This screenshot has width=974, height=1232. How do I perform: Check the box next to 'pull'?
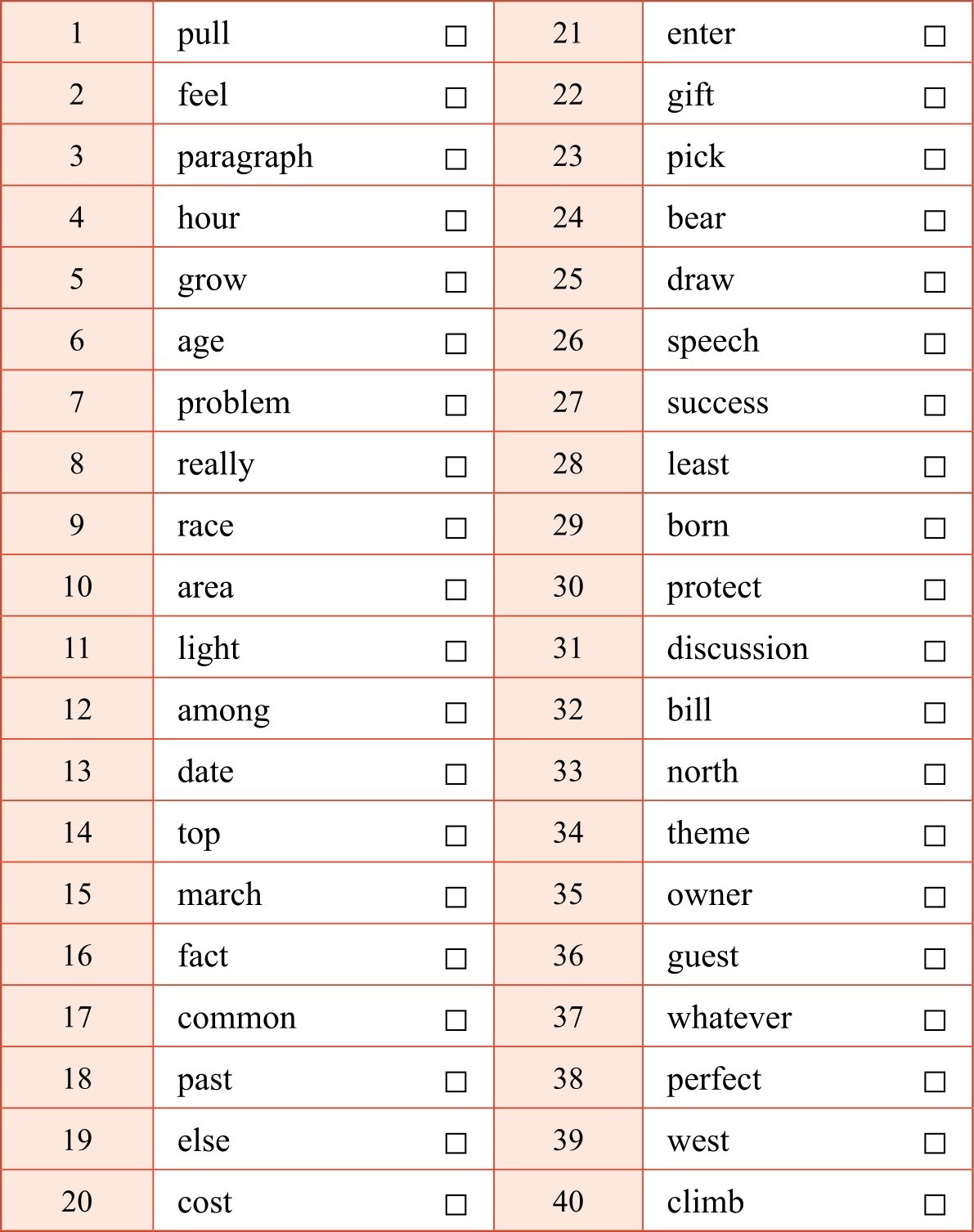click(456, 36)
